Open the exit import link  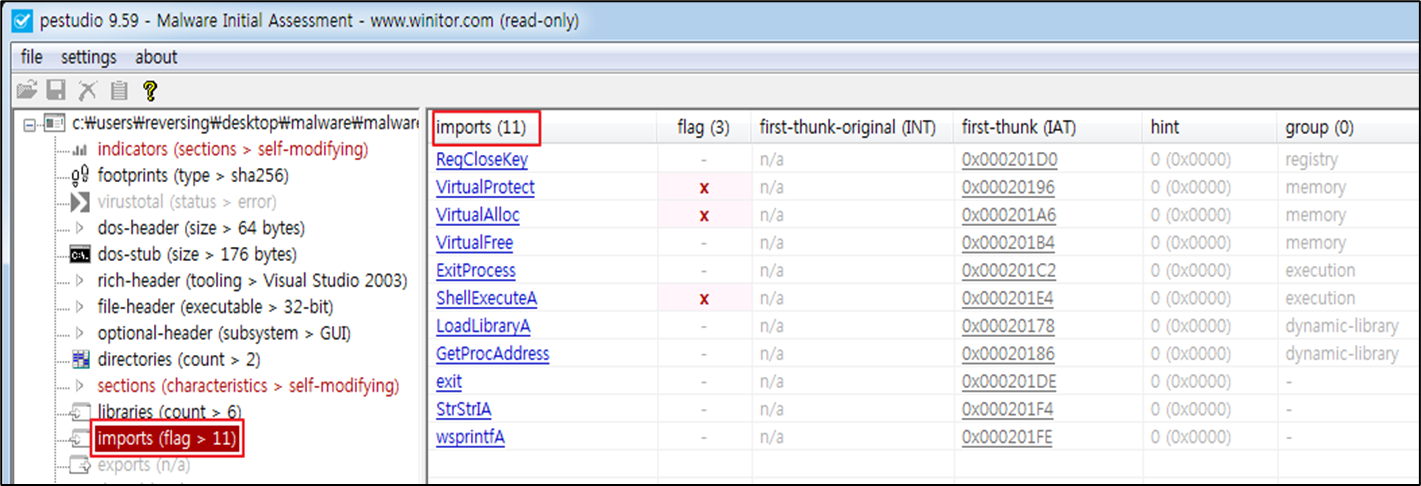pos(449,381)
